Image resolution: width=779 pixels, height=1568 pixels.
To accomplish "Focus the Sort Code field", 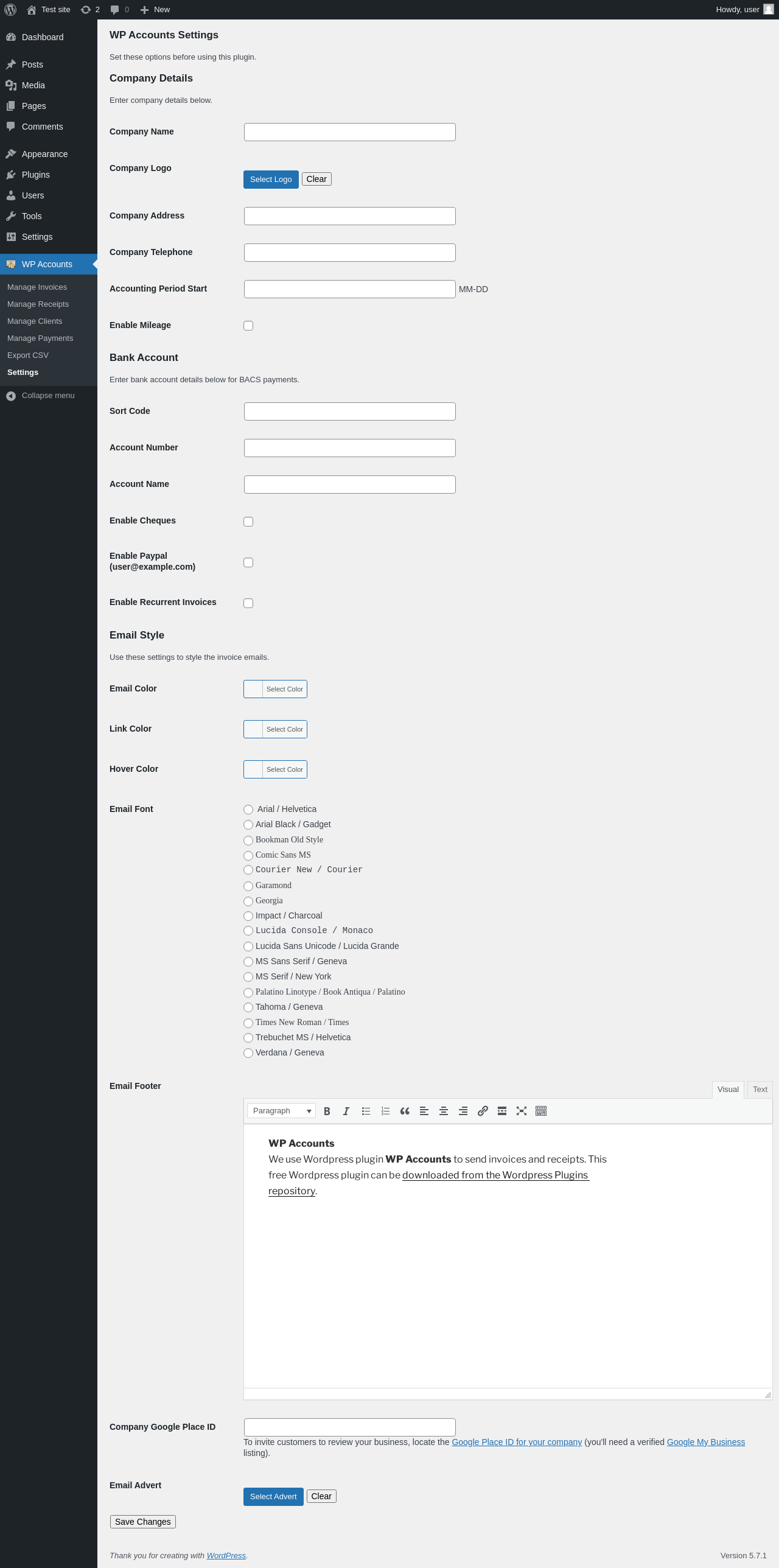I will point(350,411).
